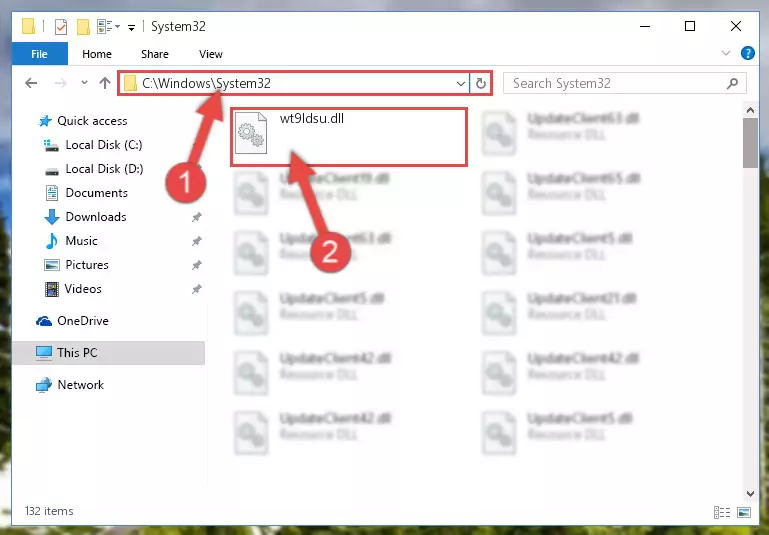
Task: Open Music folder in sidebar
Action: point(81,241)
